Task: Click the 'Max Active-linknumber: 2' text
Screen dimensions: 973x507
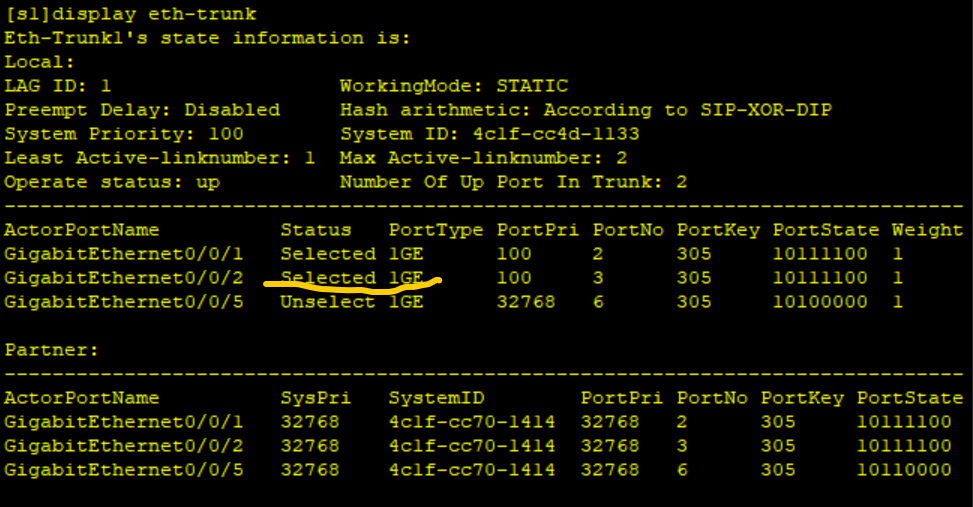Action: click(x=483, y=158)
